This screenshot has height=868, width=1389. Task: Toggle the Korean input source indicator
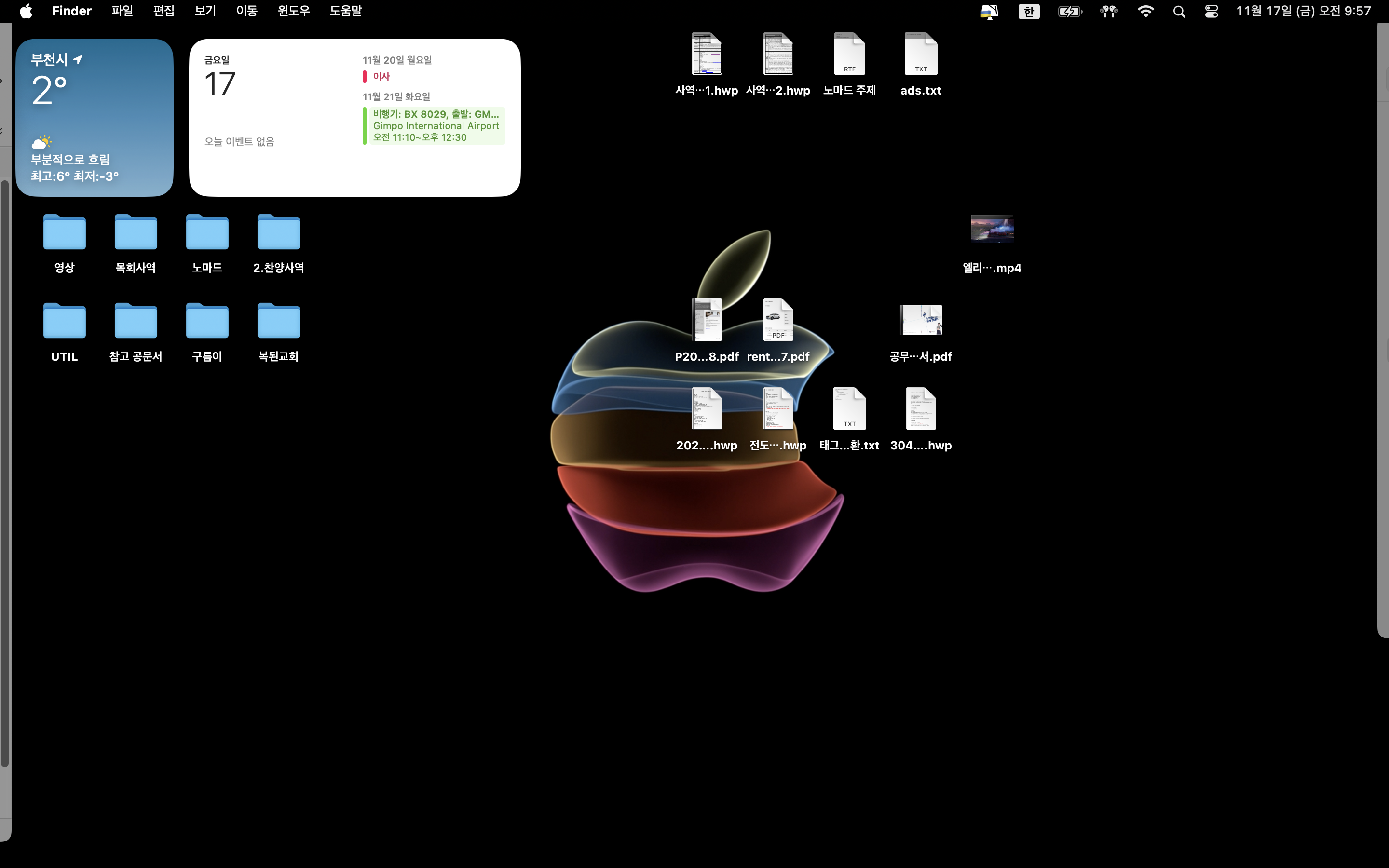1029,12
